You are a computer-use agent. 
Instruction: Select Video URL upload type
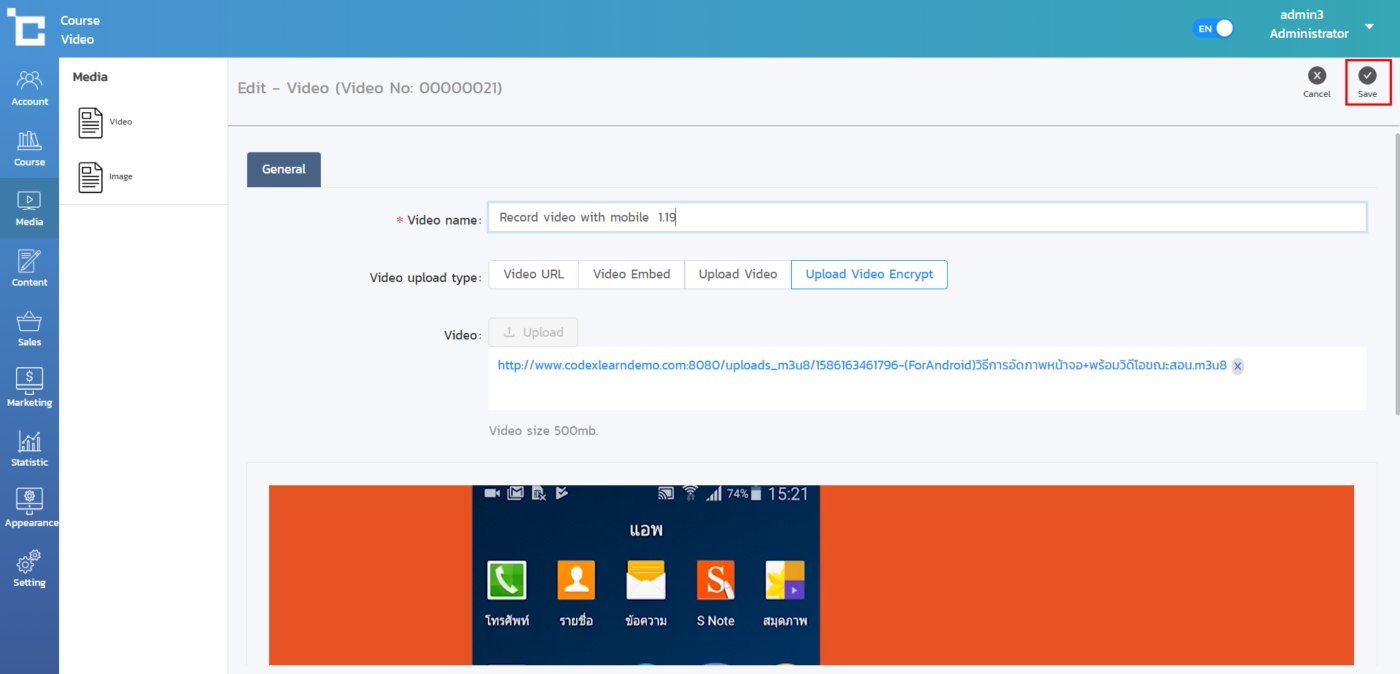[533, 274]
